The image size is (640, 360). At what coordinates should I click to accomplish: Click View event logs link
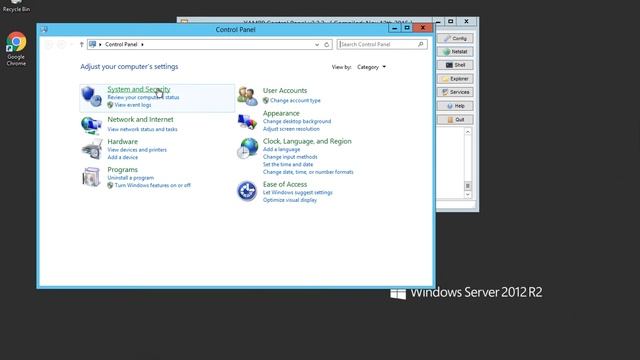tap(133, 105)
